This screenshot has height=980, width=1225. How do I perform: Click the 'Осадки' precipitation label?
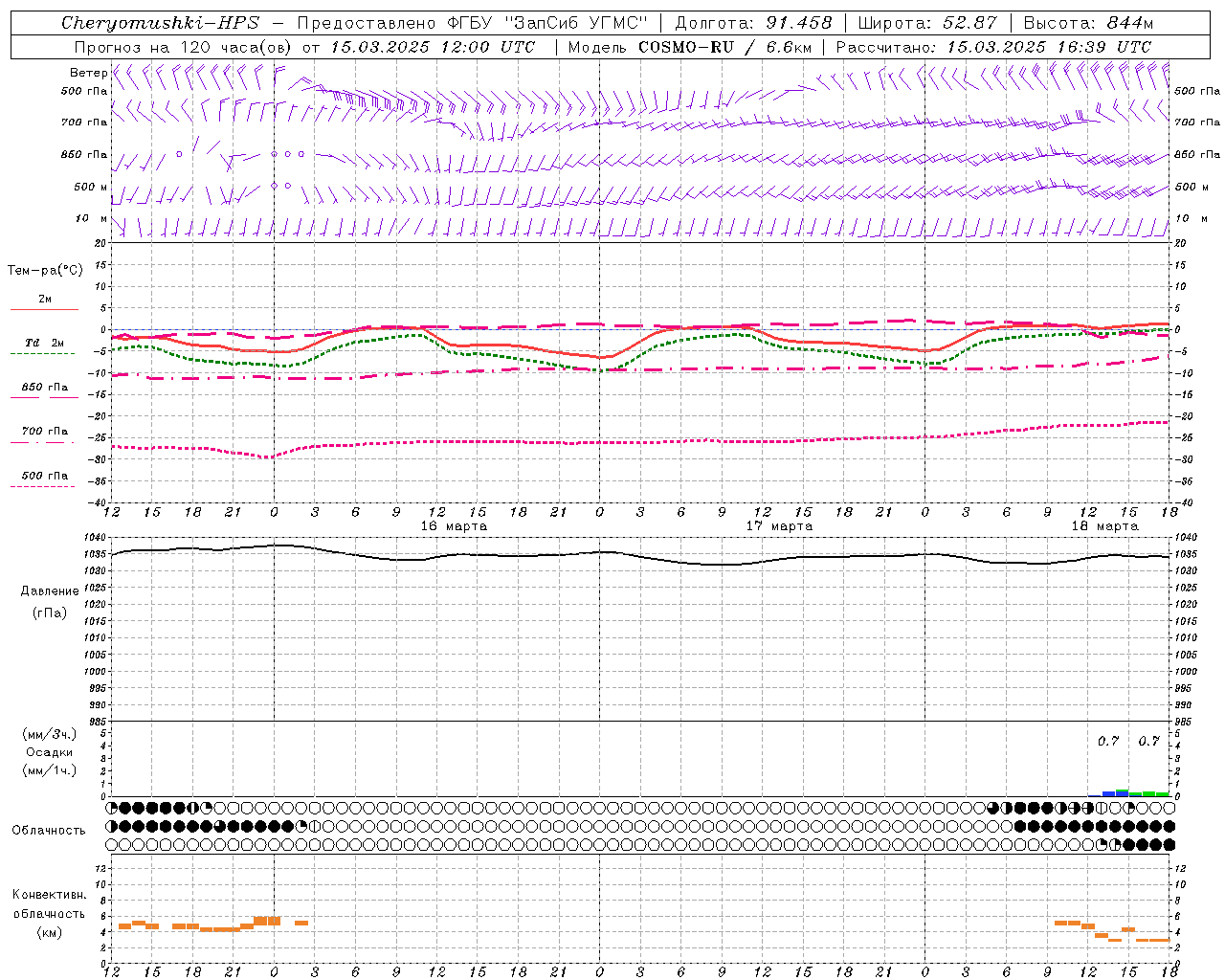click(x=49, y=752)
